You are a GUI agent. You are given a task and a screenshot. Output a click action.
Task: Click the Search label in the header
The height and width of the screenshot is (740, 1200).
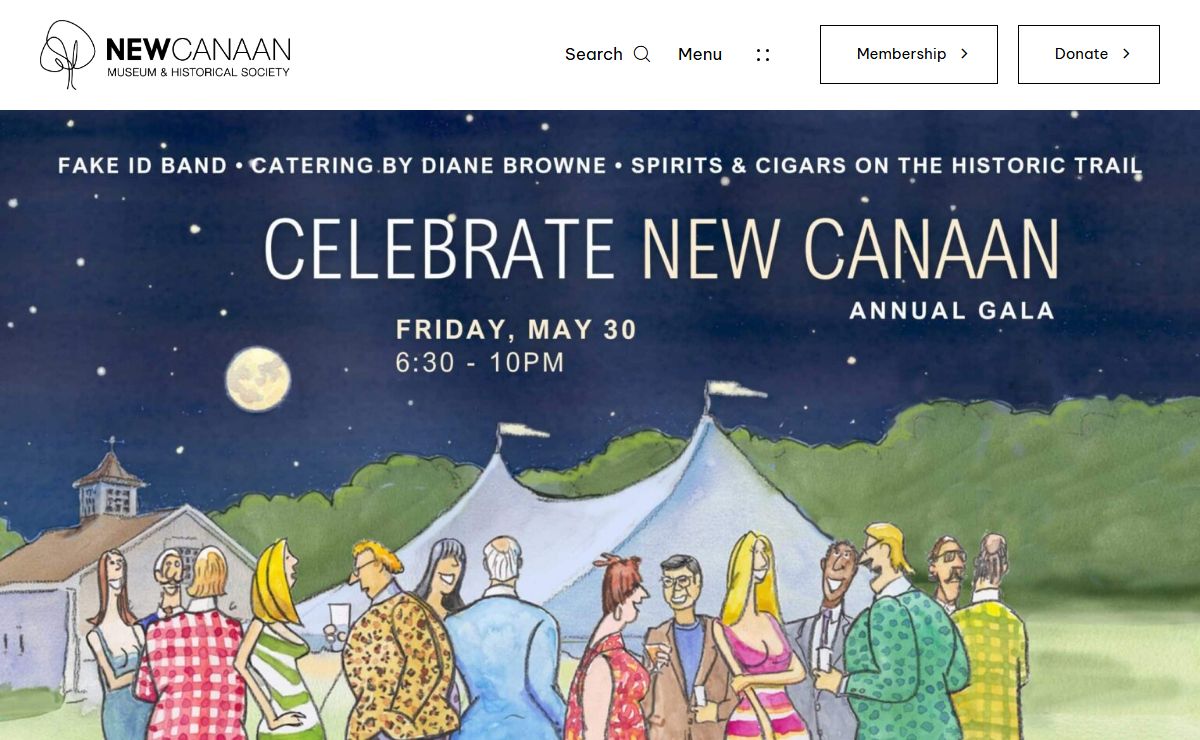click(x=593, y=54)
